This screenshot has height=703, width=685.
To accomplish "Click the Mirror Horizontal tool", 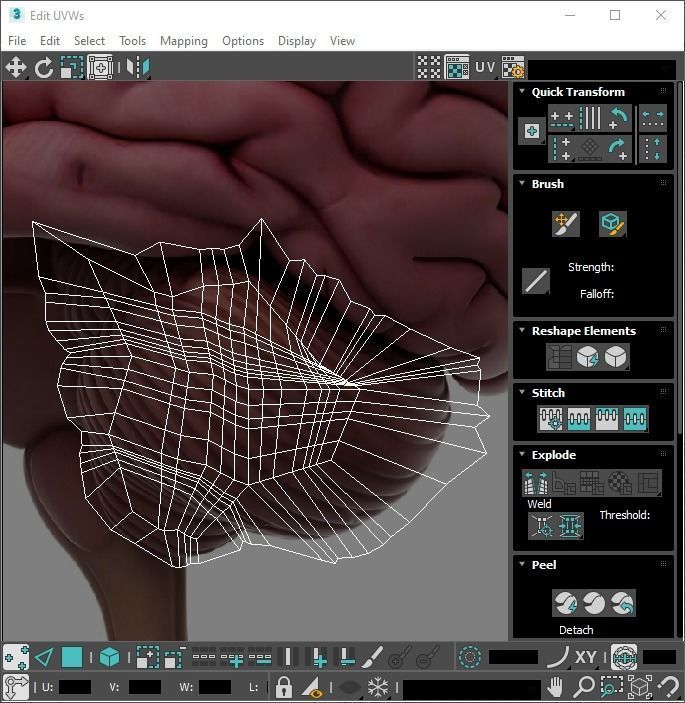I will [138, 67].
